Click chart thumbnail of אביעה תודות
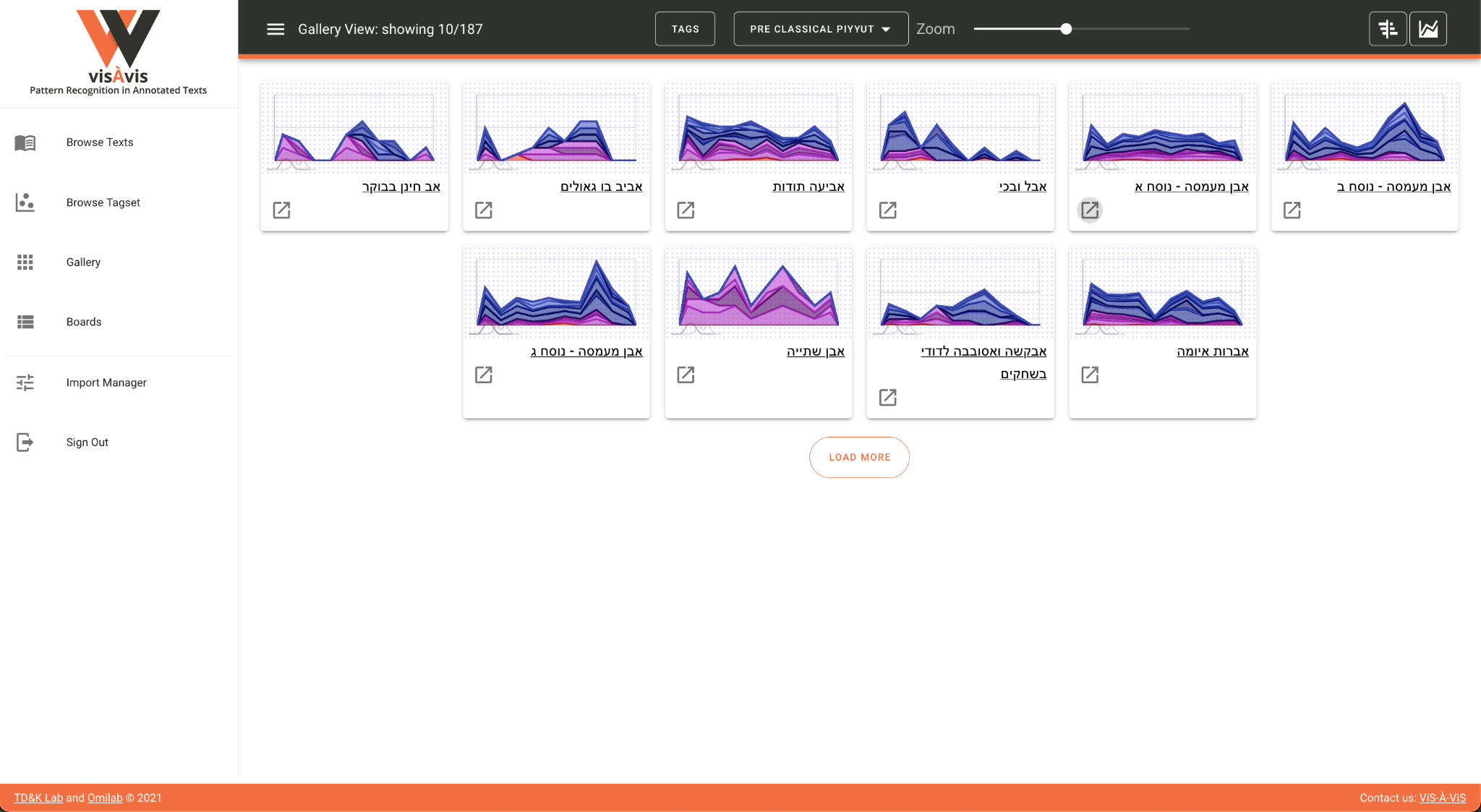Screen dimensions: 1481x812 coord(759,127)
